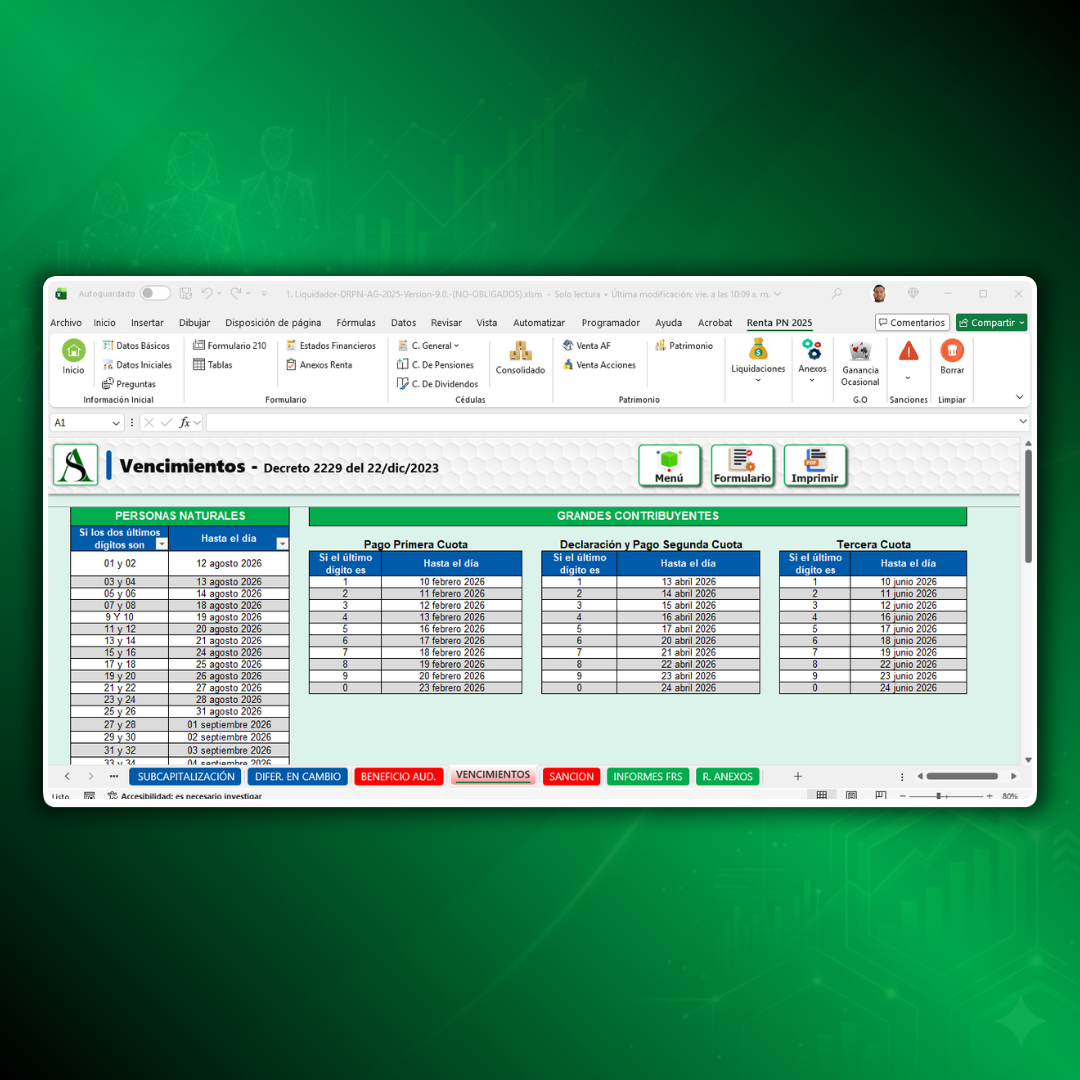1080x1080 pixels.
Task: Click the Sanciones warning triangle icon
Action: point(908,351)
